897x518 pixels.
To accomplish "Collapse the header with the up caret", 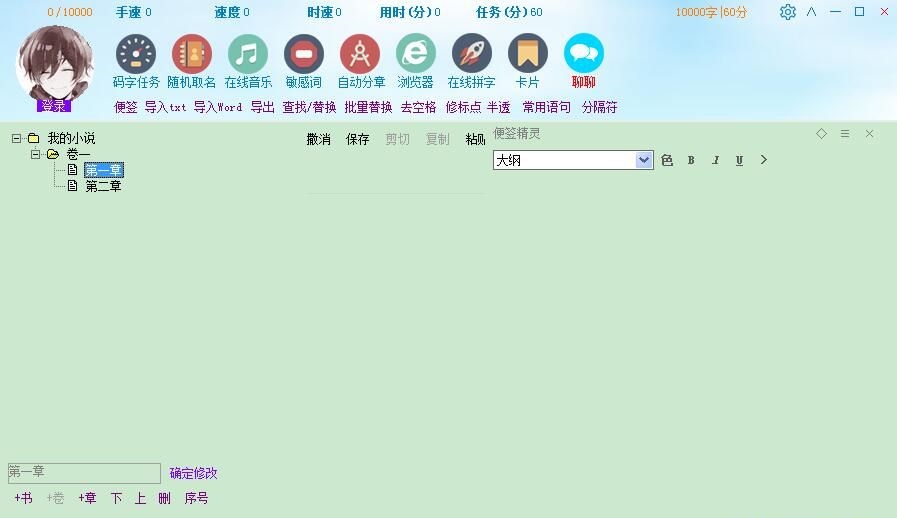I will pos(811,11).
